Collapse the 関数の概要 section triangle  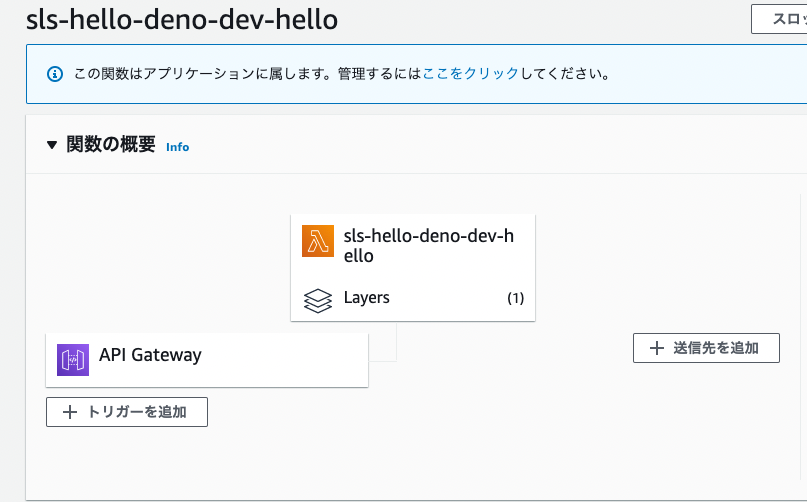[x=51, y=145]
